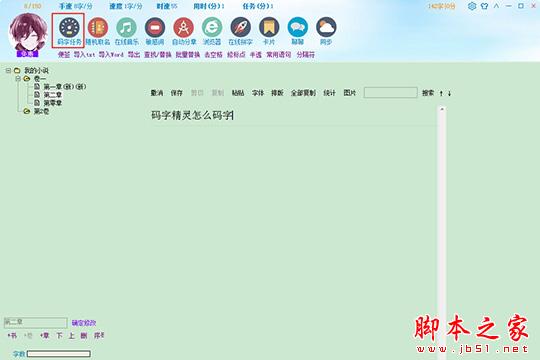
Task: Focus the editor search input box
Action: coord(391,93)
